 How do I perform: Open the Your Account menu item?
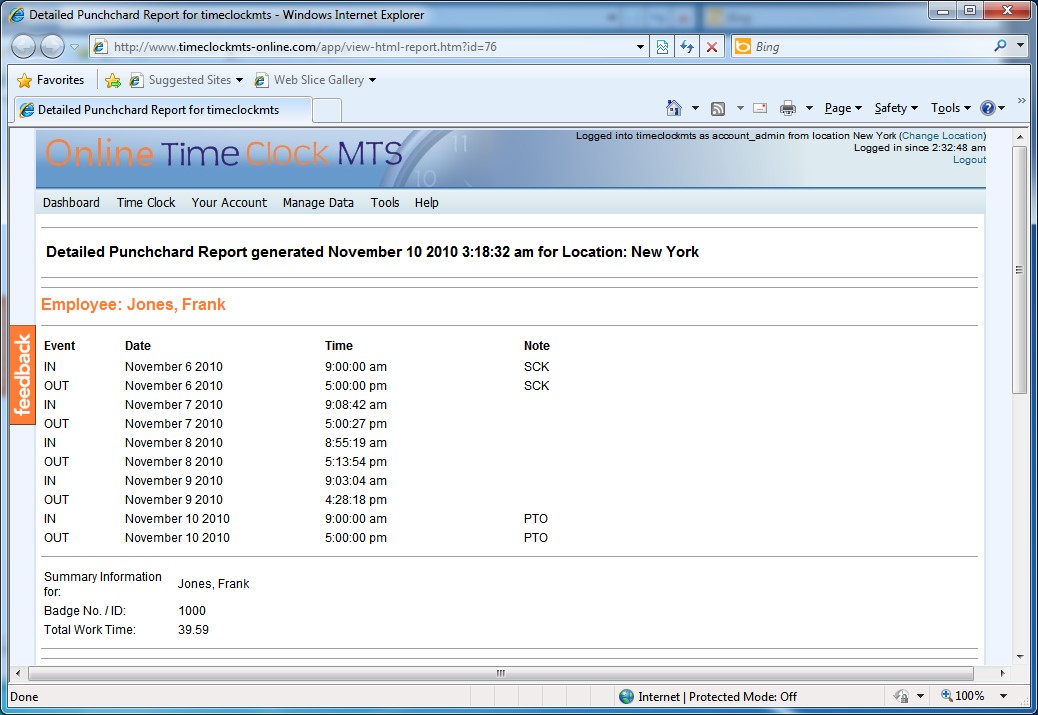[229, 203]
